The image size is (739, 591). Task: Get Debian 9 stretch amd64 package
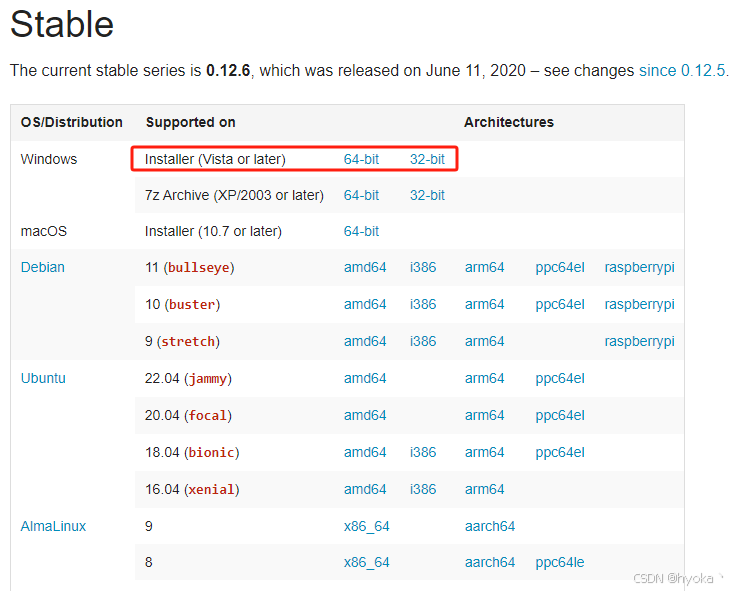pos(365,341)
